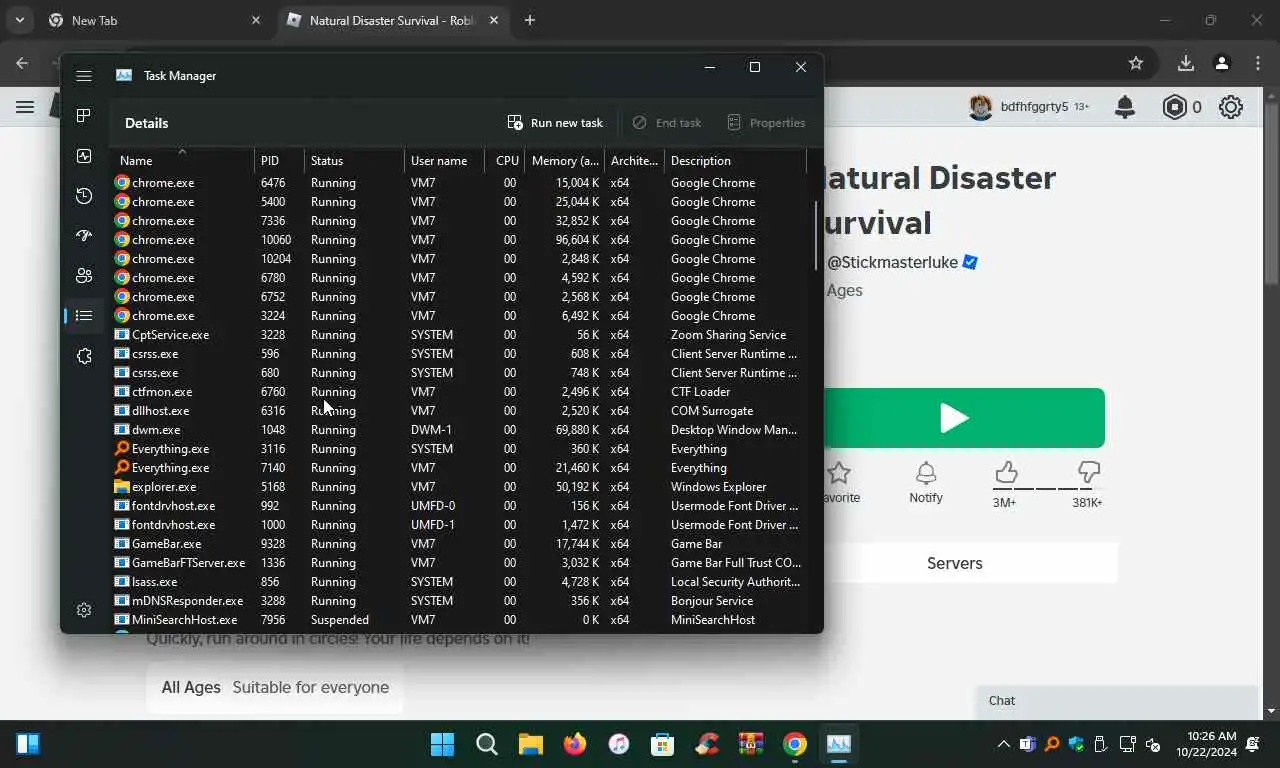Select CptService.exe process row
1280x768 pixels.
pyautogui.click(x=459, y=335)
